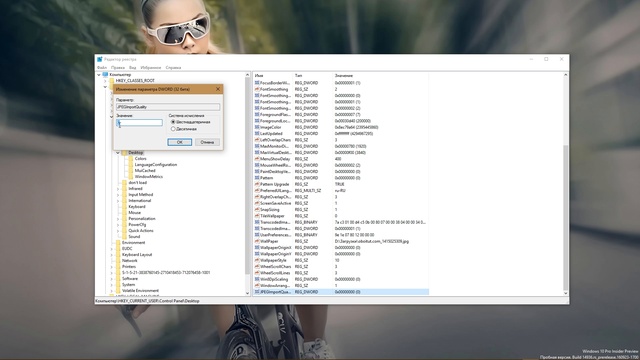The width and height of the screenshot is (640, 360).
Task: Click the Имя column header
Action: (x=273, y=76)
